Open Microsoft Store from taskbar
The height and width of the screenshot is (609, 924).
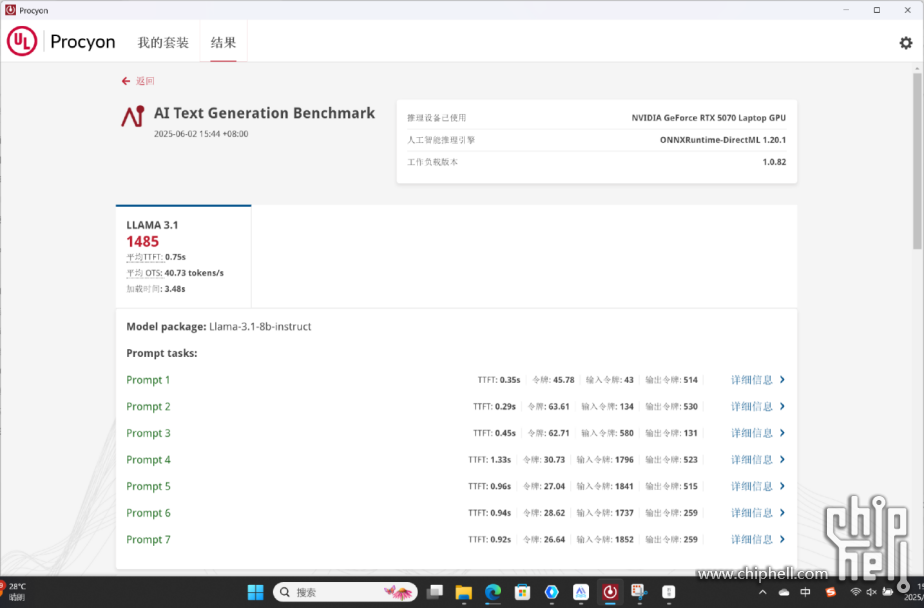pos(522,592)
